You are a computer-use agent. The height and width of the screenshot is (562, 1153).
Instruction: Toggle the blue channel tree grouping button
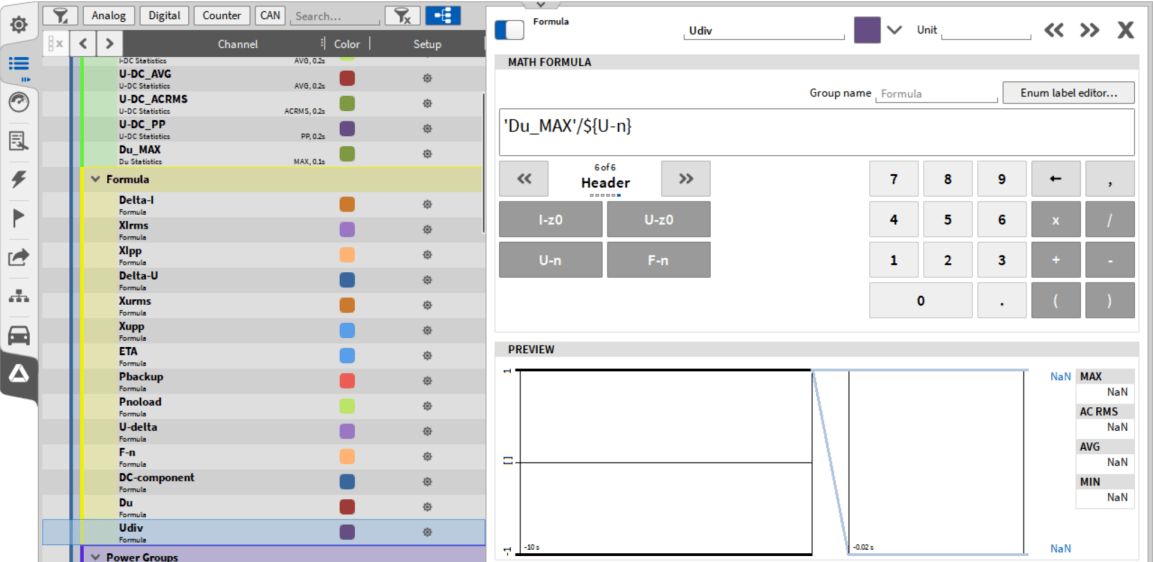[x=442, y=15]
